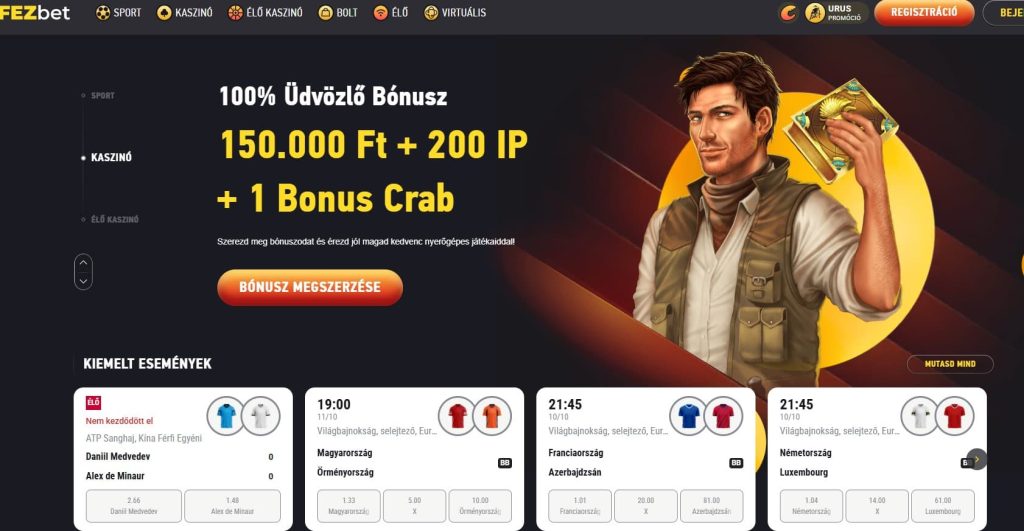Image resolution: width=1024 pixels, height=531 pixels.
Task: Select the Bolt shop bag icon
Action: tap(325, 12)
